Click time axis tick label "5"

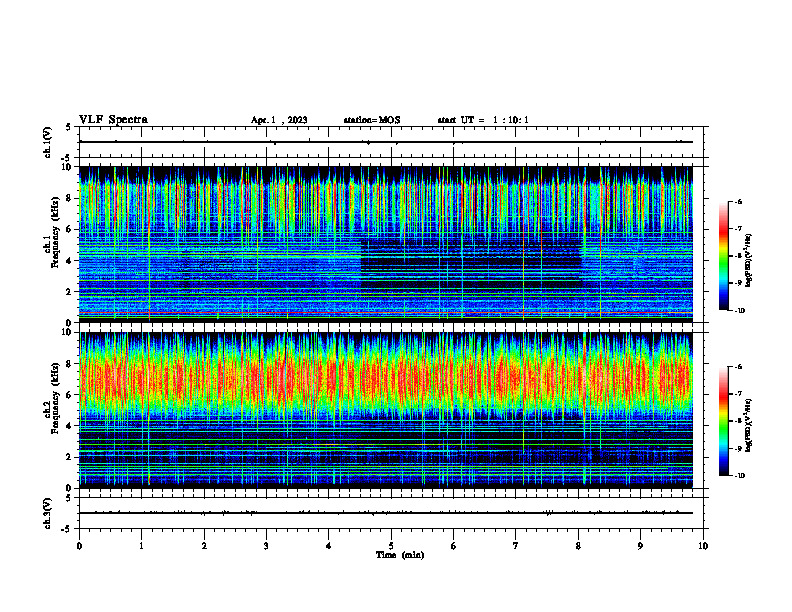click(391, 546)
